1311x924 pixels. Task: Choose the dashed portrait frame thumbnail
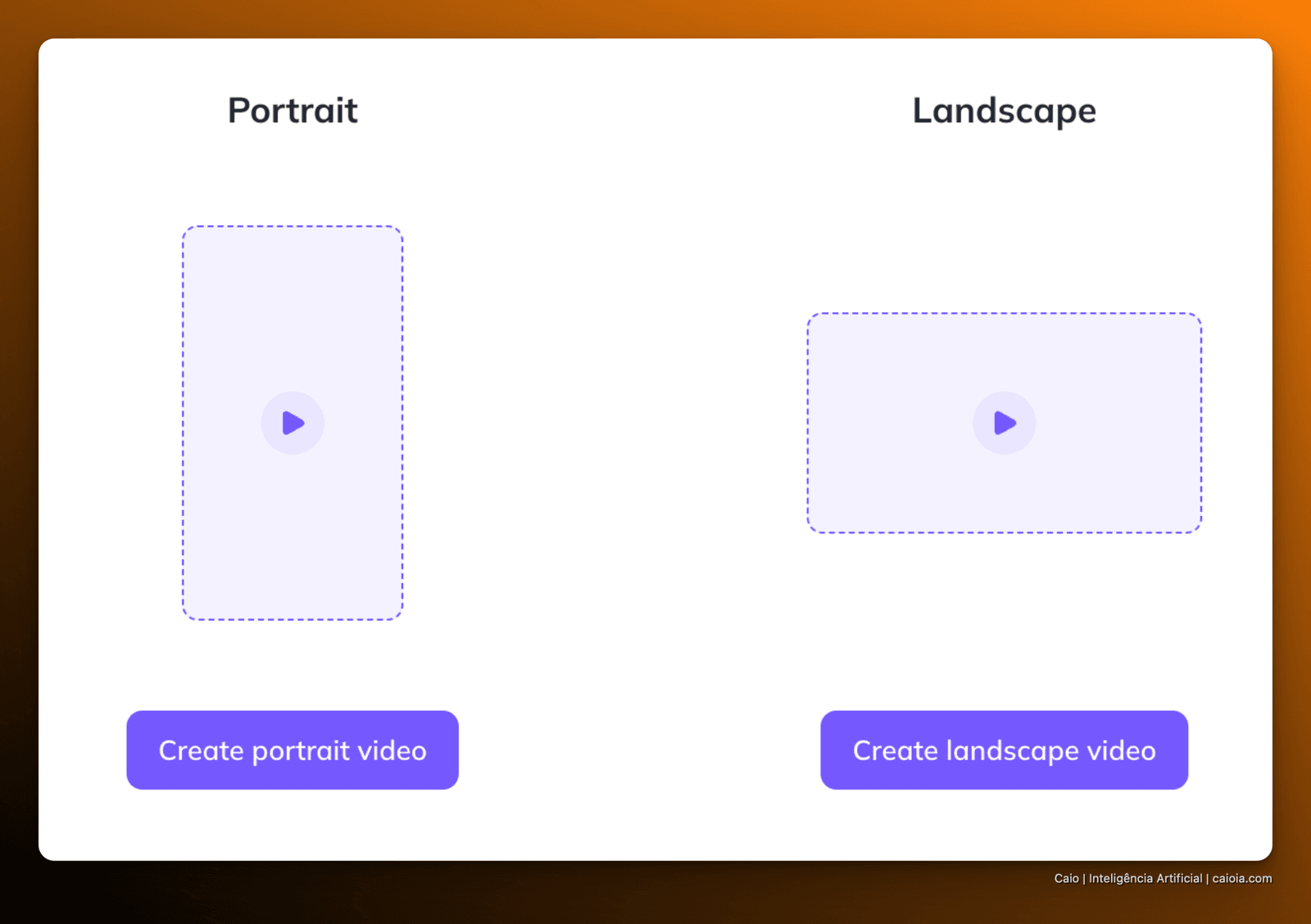point(293,423)
